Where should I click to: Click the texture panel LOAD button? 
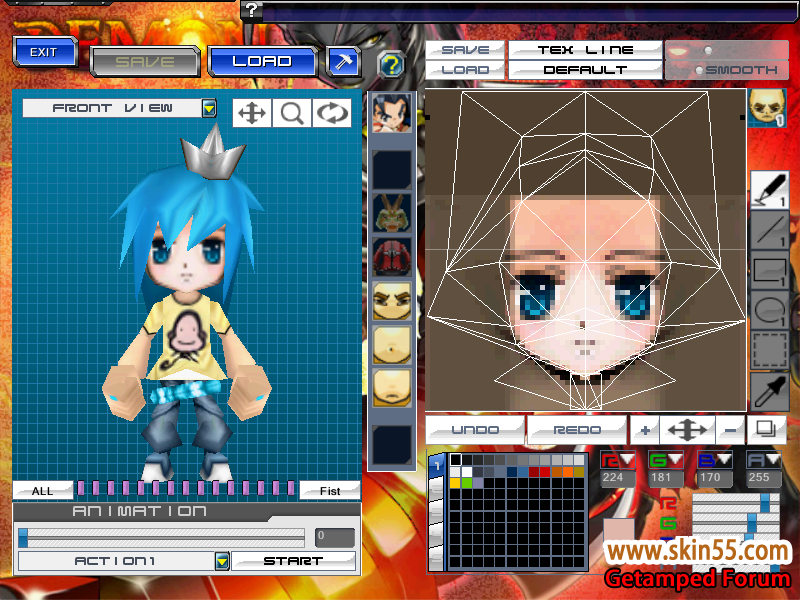pyautogui.click(x=465, y=70)
